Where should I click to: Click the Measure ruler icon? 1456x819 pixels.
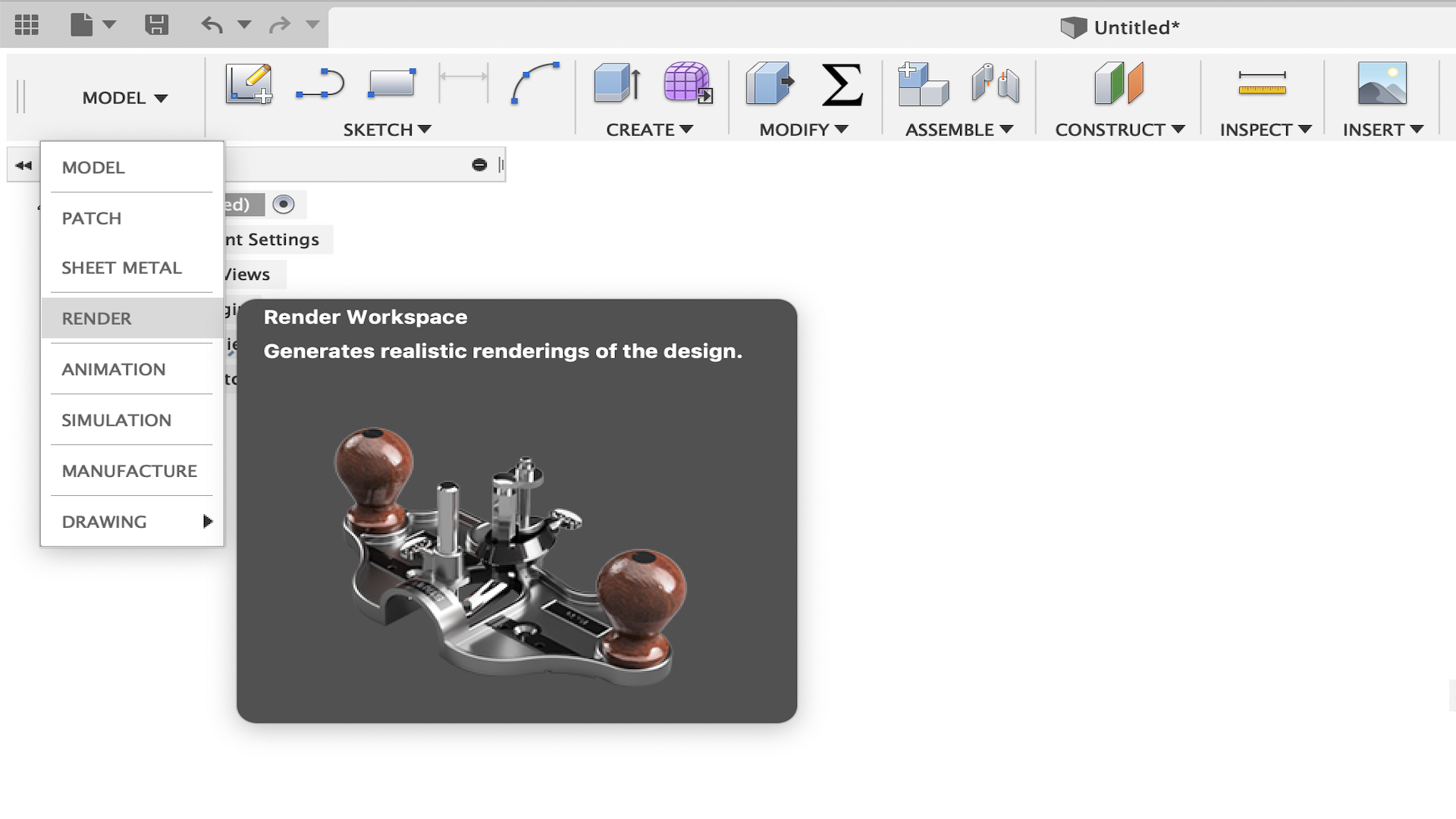[1262, 83]
